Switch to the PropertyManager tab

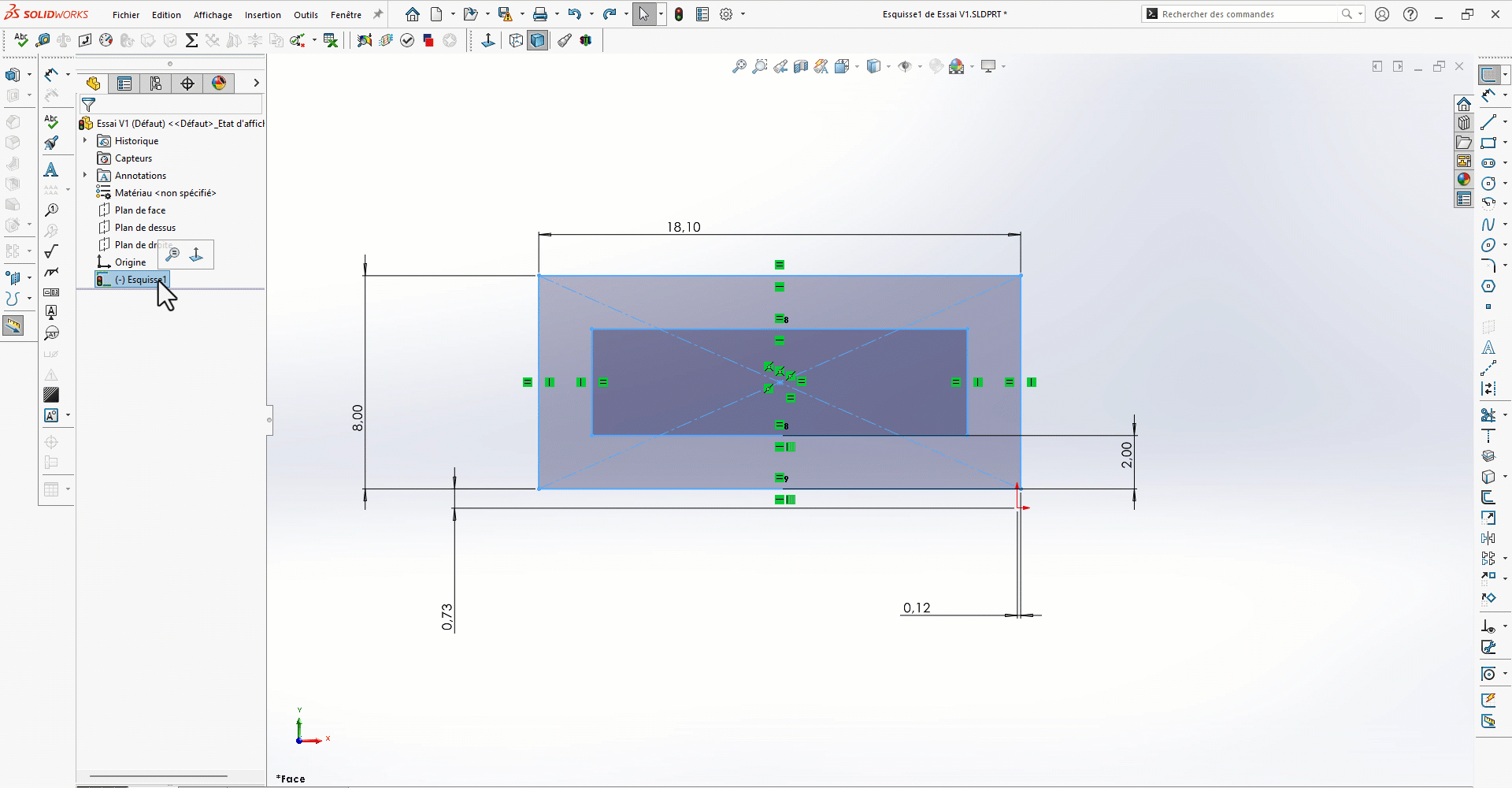pos(124,84)
